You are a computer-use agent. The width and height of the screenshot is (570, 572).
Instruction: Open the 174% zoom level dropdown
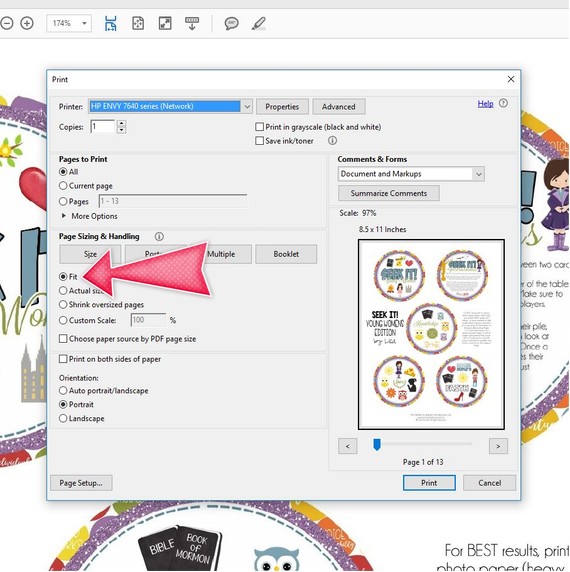(x=69, y=23)
